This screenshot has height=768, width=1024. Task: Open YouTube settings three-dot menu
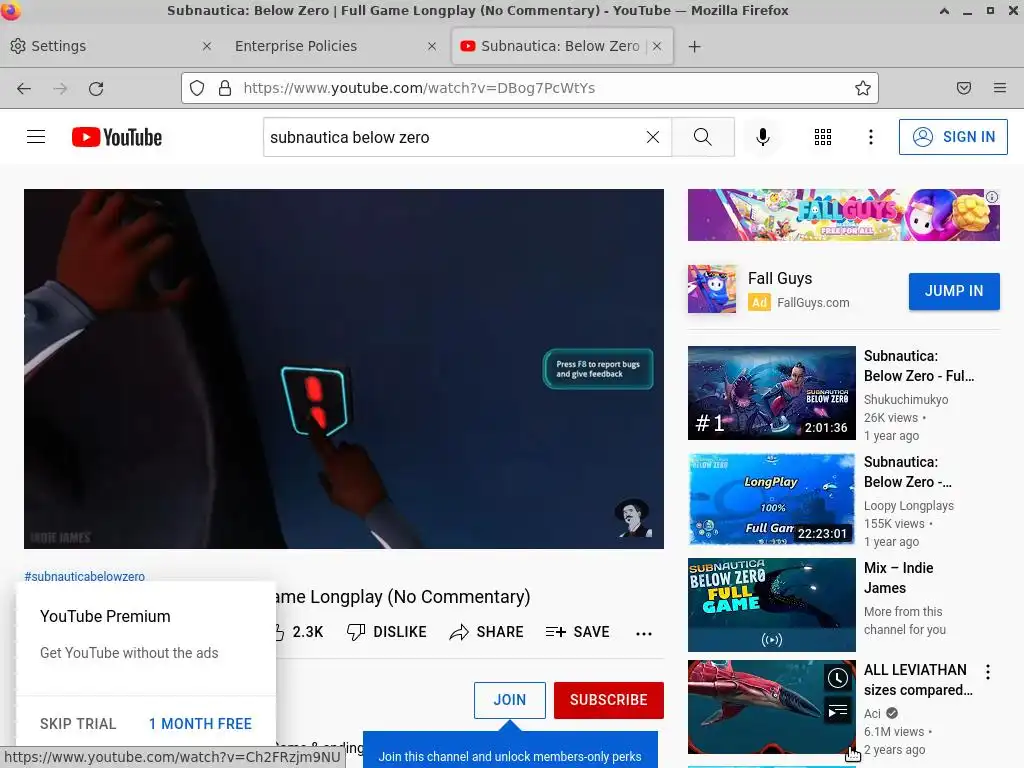point(871,137)
